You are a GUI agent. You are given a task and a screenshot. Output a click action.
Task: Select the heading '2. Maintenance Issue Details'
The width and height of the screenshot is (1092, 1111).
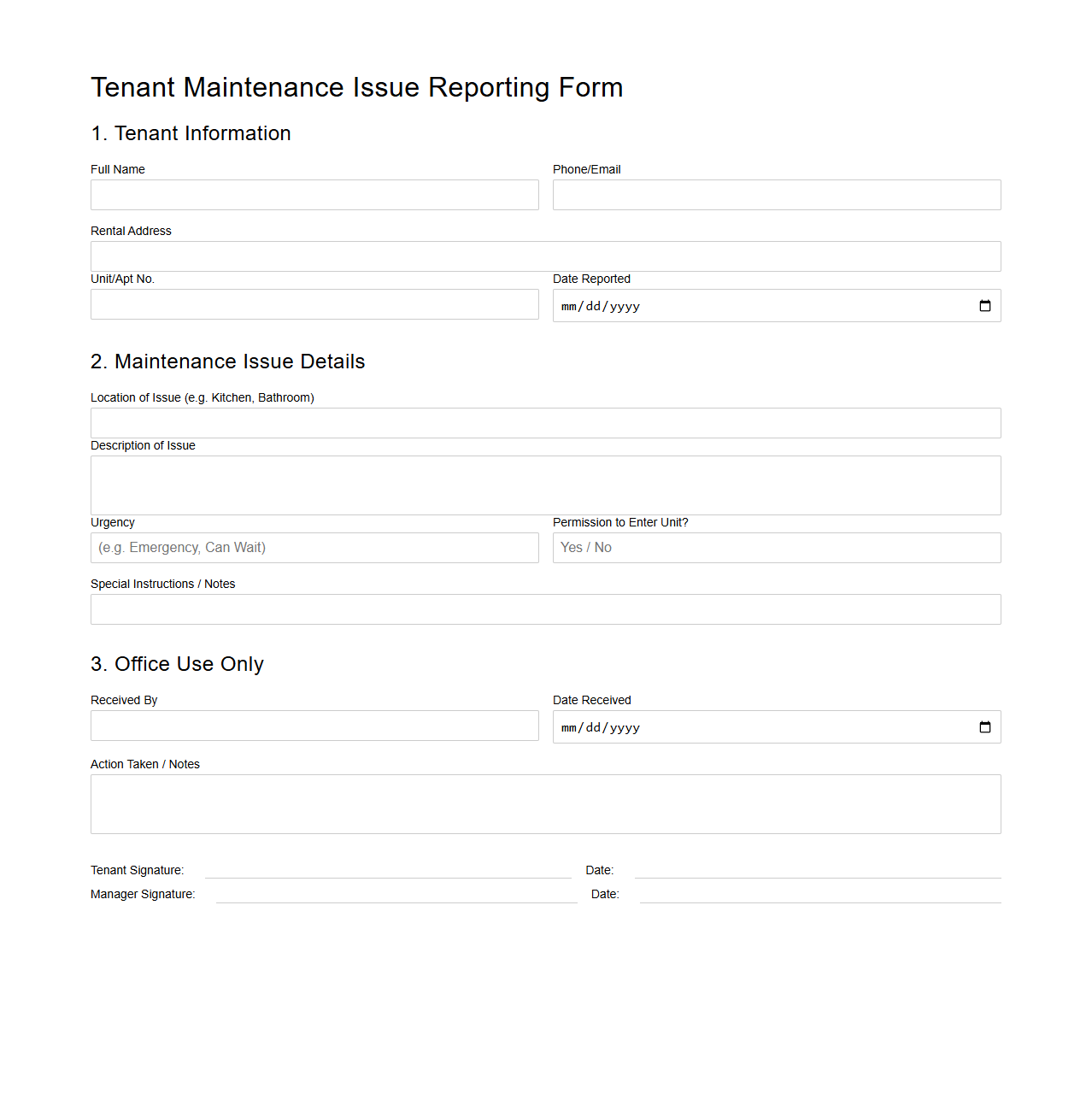point(227,362)
